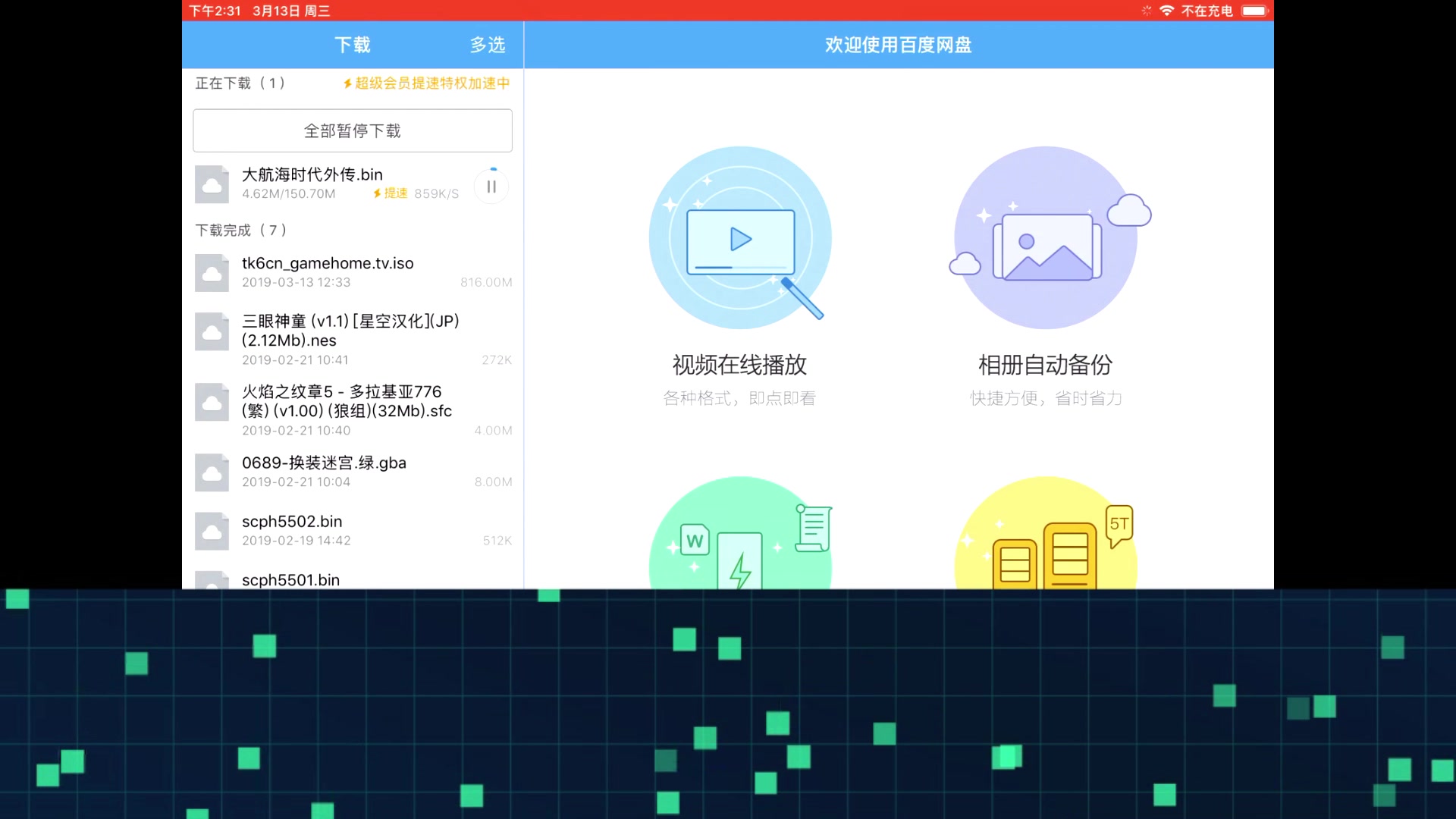This screenshot has width=1456, height=819.
Task: Click 全部暂停下载 button
Action: point(353,130)
